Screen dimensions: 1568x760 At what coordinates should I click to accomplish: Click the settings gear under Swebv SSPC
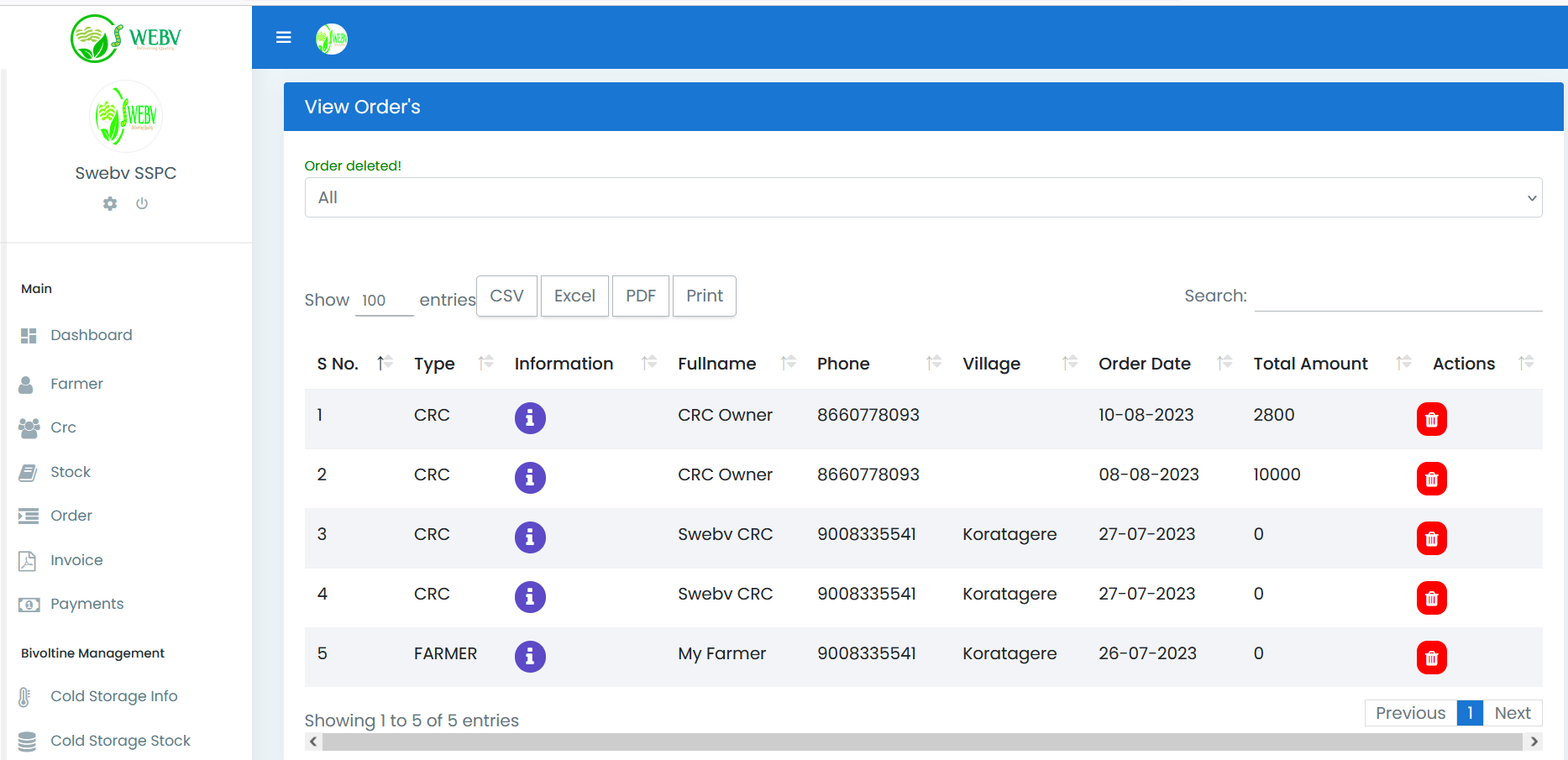point(110,203)
